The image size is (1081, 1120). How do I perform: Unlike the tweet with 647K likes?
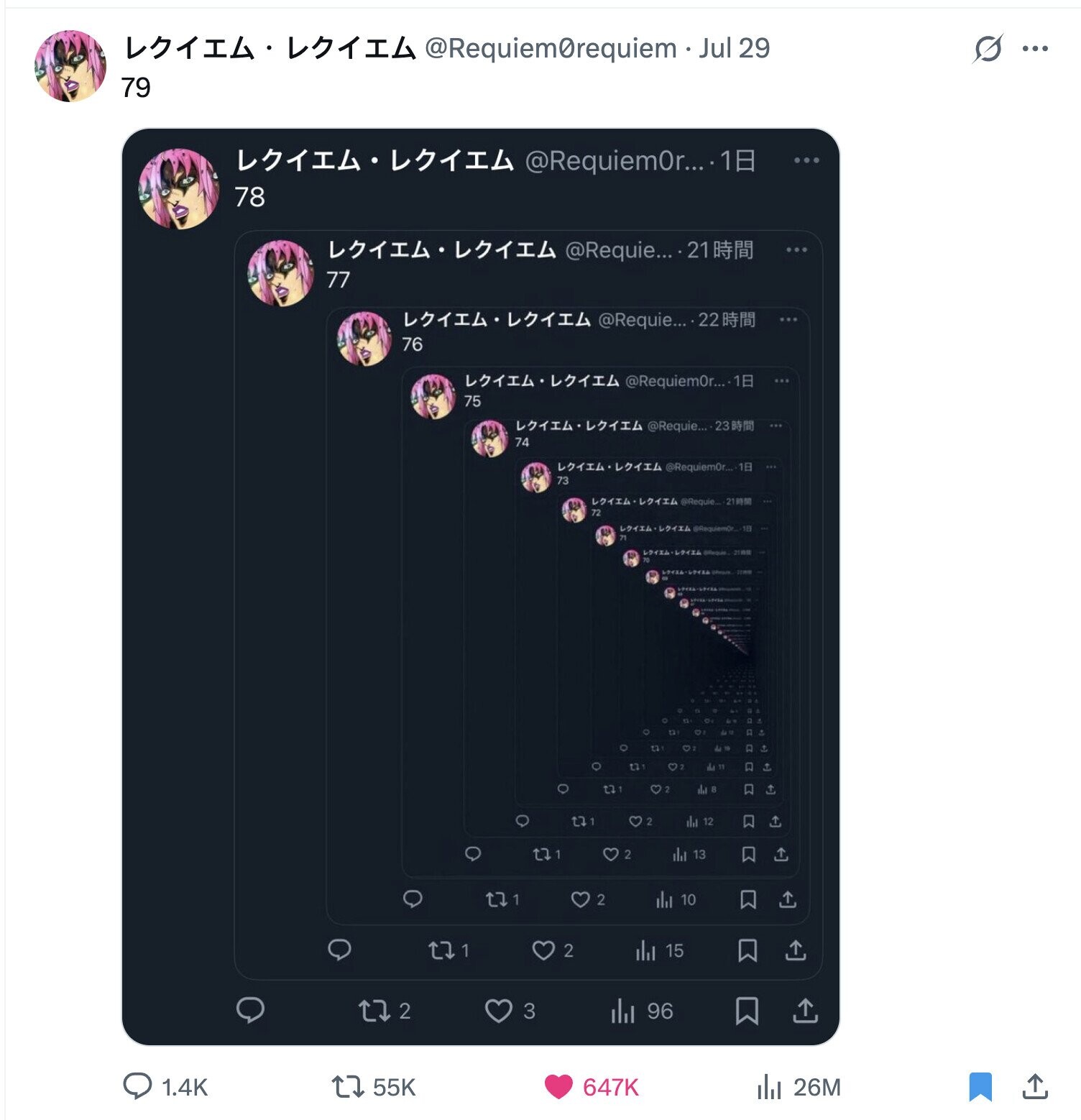pos(558,1086)
